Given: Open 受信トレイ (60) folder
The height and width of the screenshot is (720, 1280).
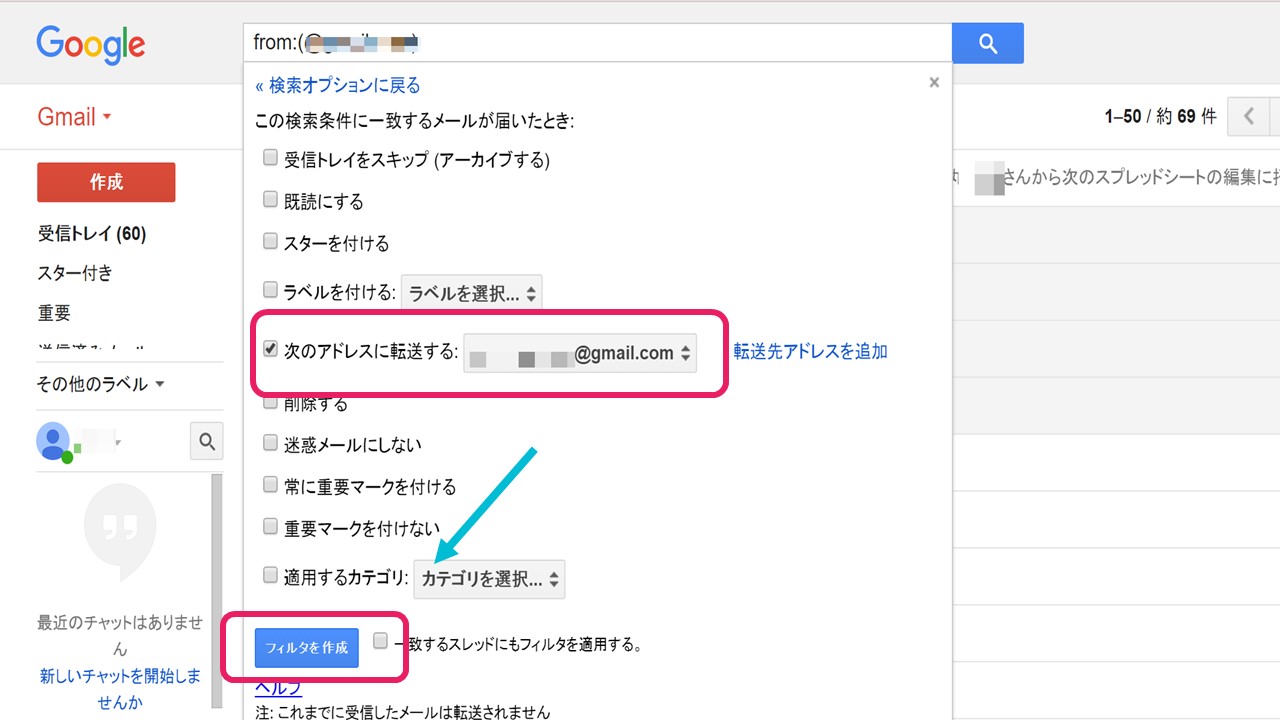Looking at the screenshot, I should (92, 234).
